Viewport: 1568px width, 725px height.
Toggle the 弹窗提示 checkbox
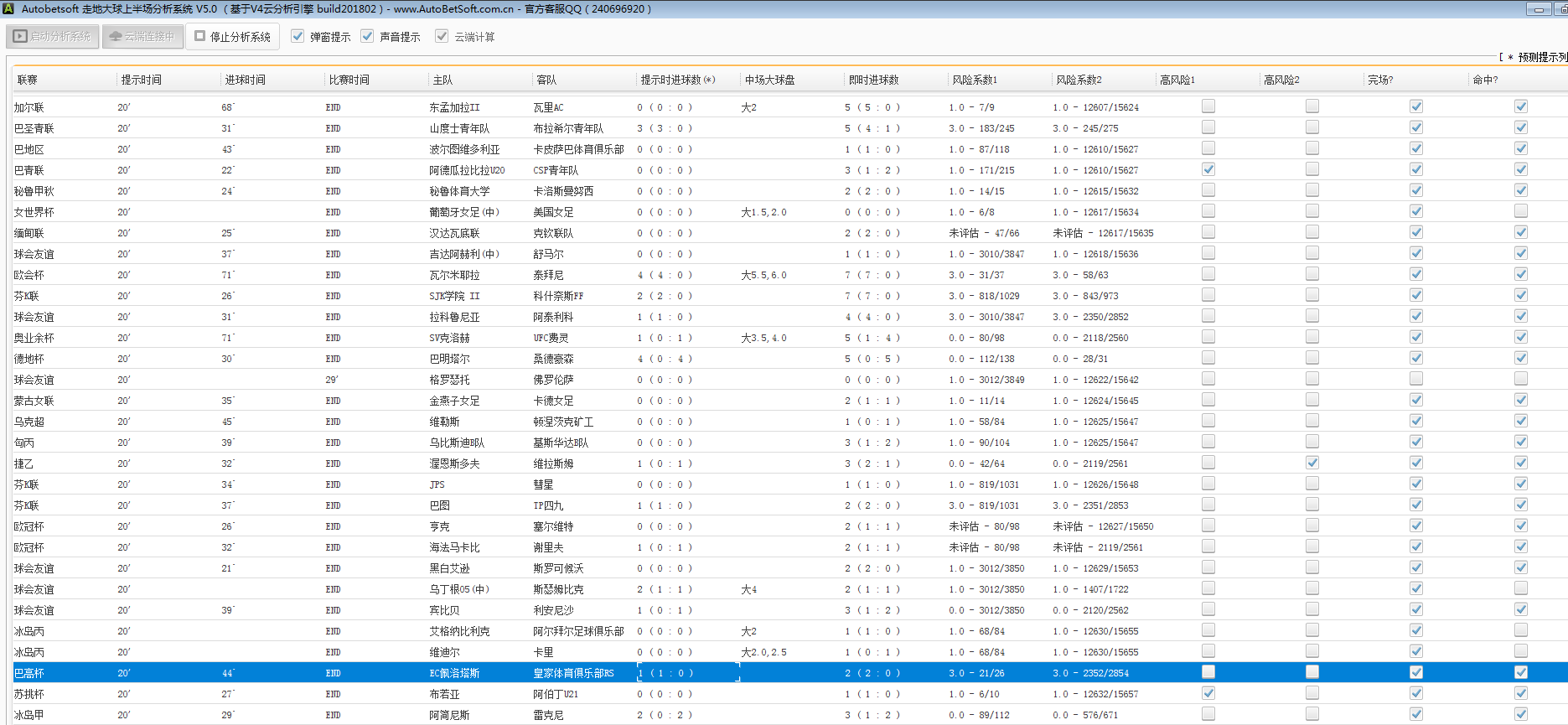point(298,36)
